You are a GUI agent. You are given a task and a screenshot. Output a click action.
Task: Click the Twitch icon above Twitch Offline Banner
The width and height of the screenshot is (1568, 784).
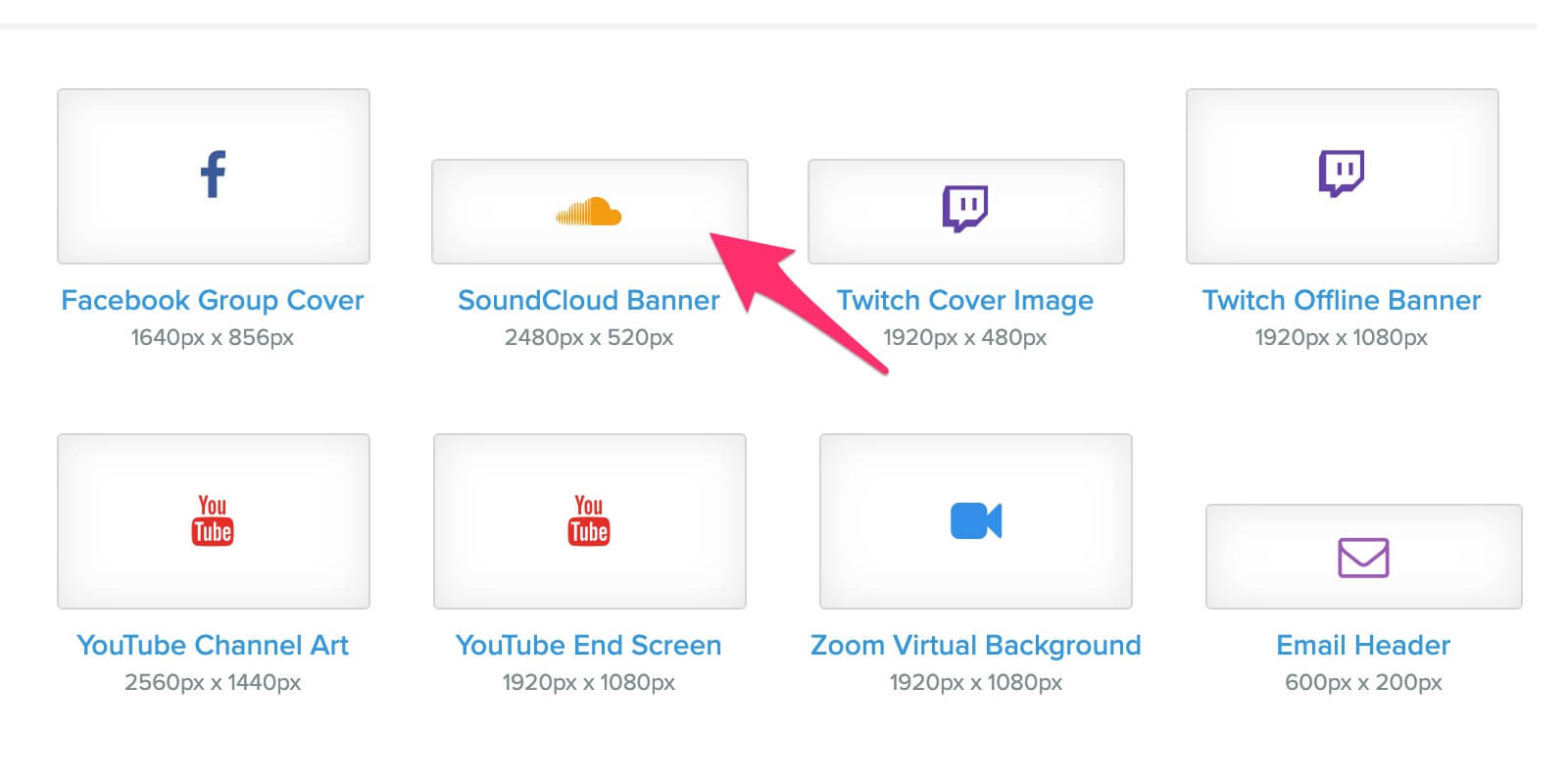pos(1342,173)
